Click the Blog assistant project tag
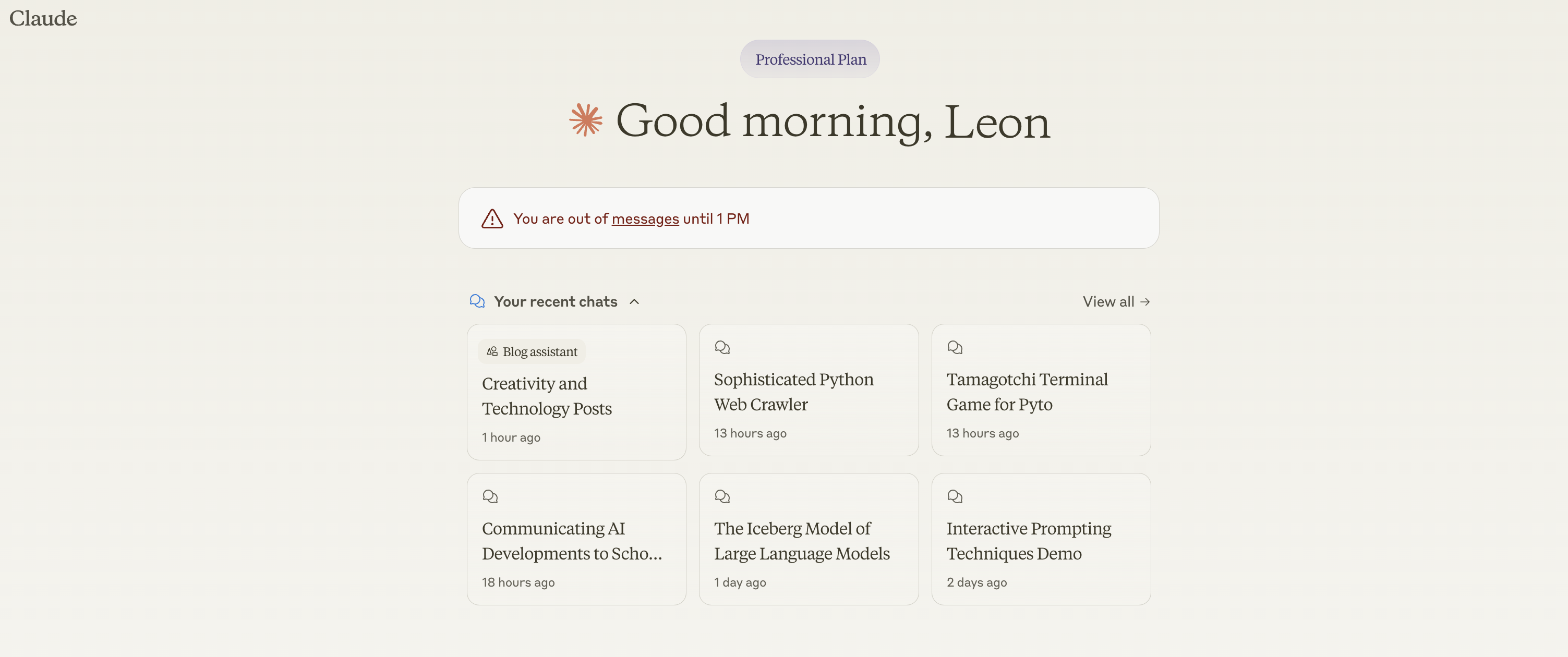 (x=532, y=351)
